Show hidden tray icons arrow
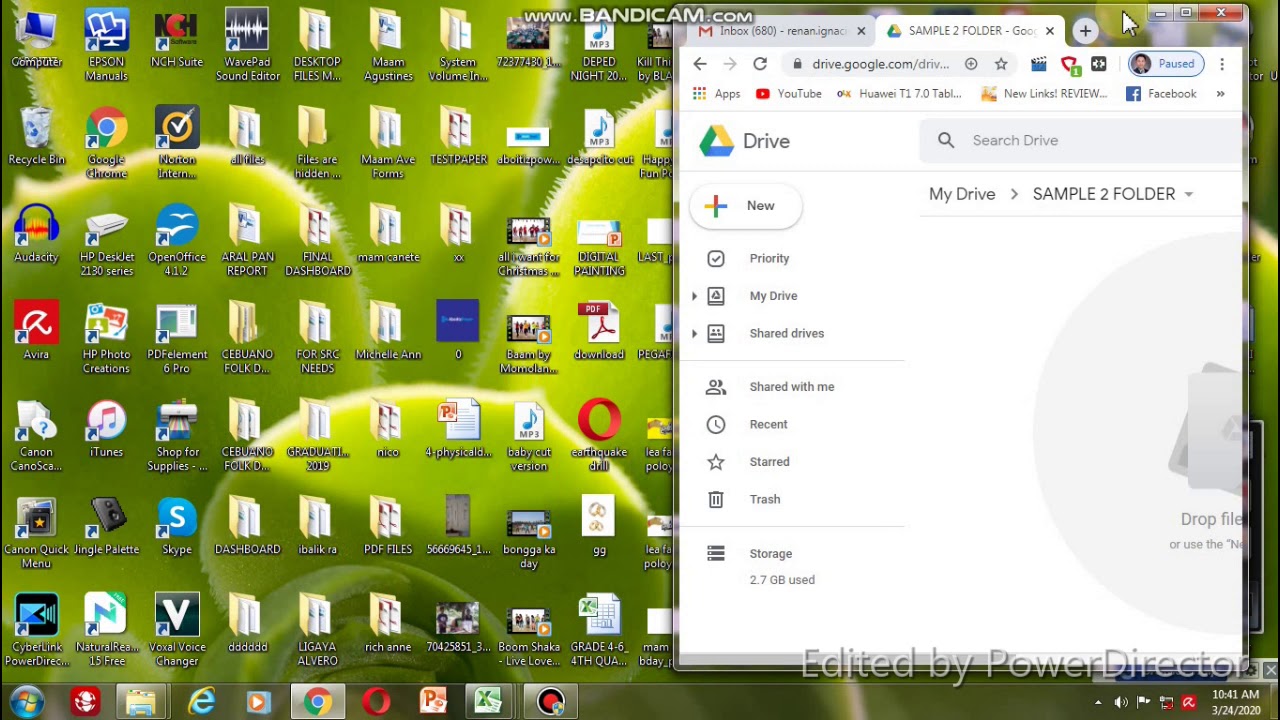1280x720 pixels. [x=1098, y=703]
